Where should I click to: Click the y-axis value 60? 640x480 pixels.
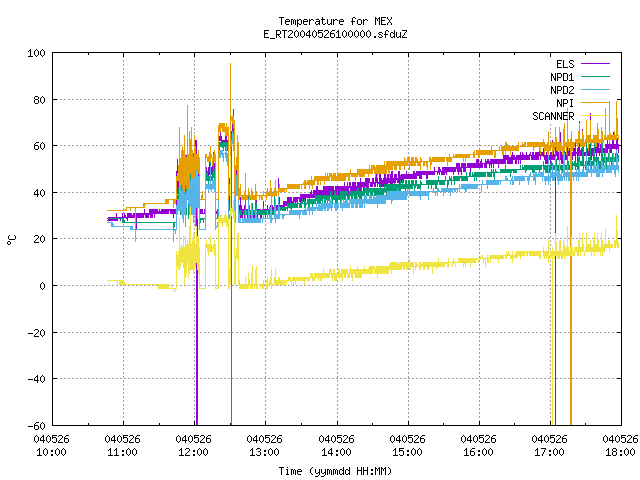[x=39, y=146]
